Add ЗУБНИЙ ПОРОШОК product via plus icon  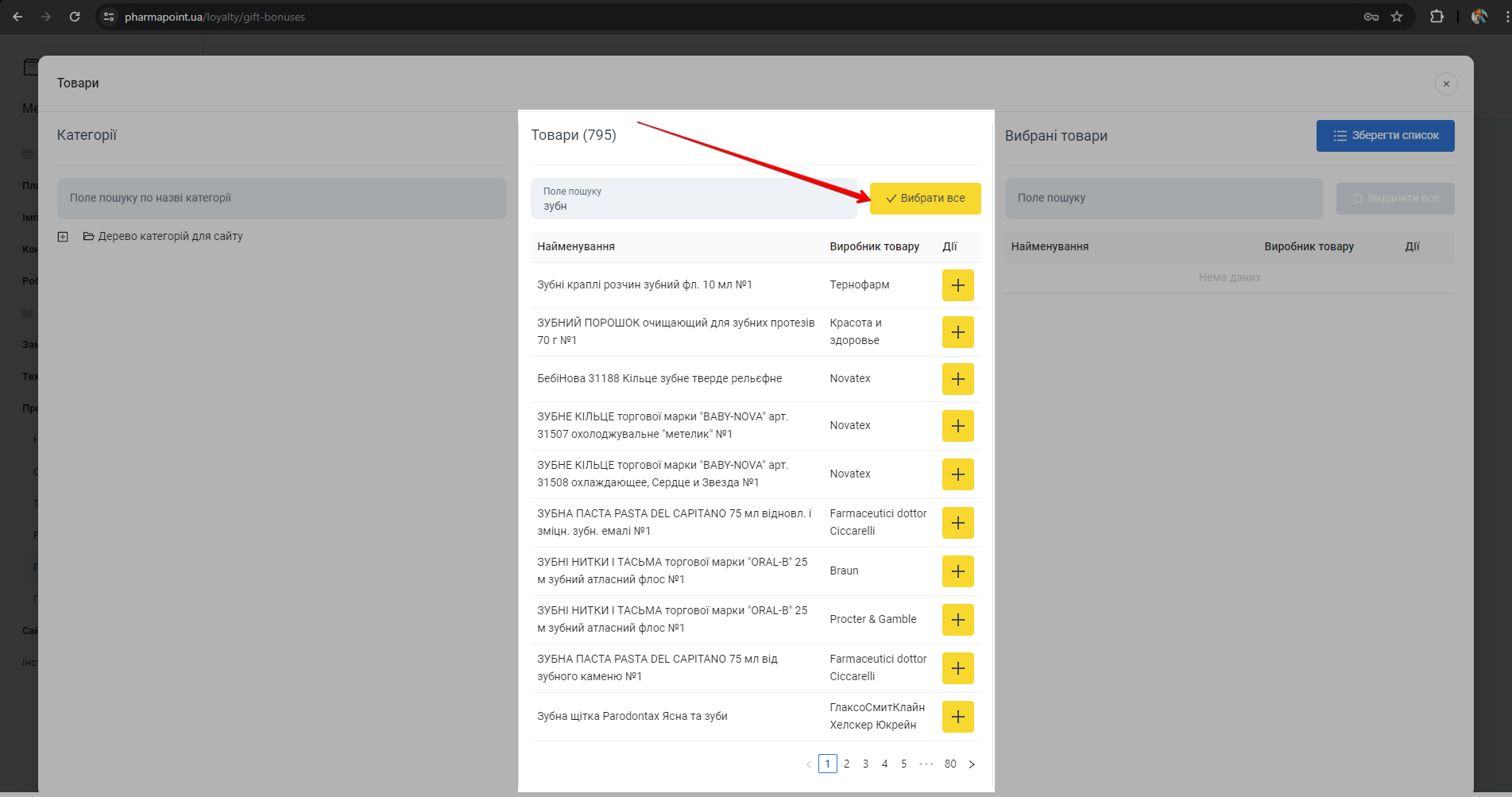pyautogui.click(x=957, y=332)
